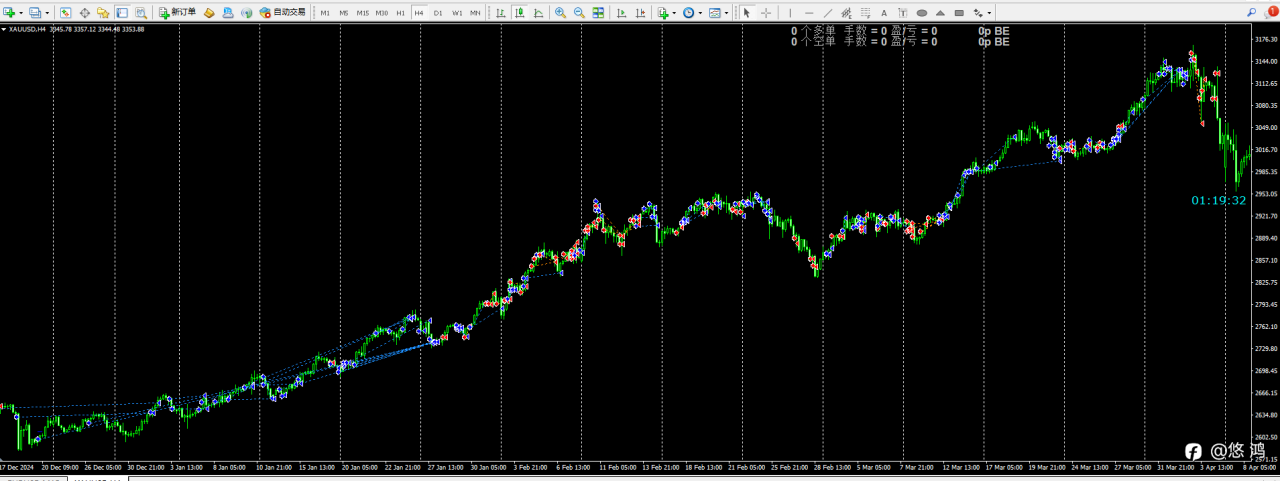Screen dimensions: 1280x481
Task: Select the triangle drawing tool
Action: [x=940, y=13]
